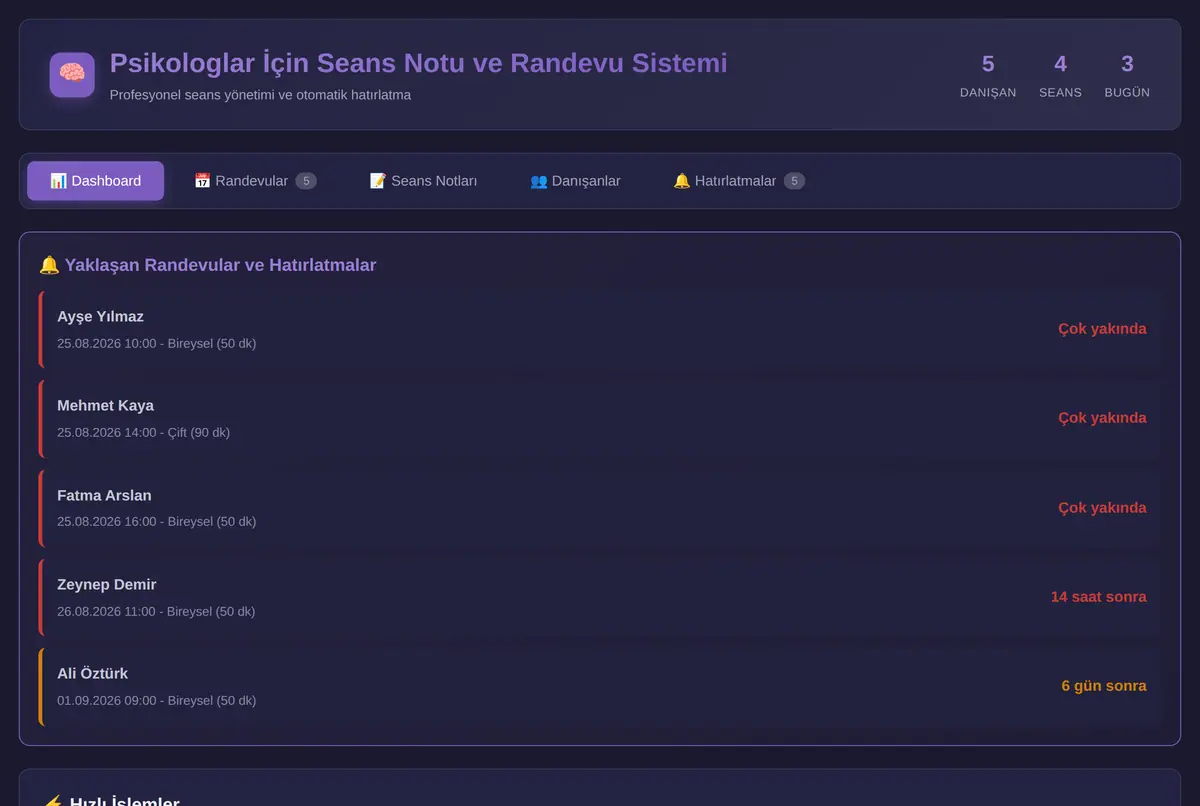Click 'Çok yakında' status for Ayşe Yılmaz

tap(1102, 329)
